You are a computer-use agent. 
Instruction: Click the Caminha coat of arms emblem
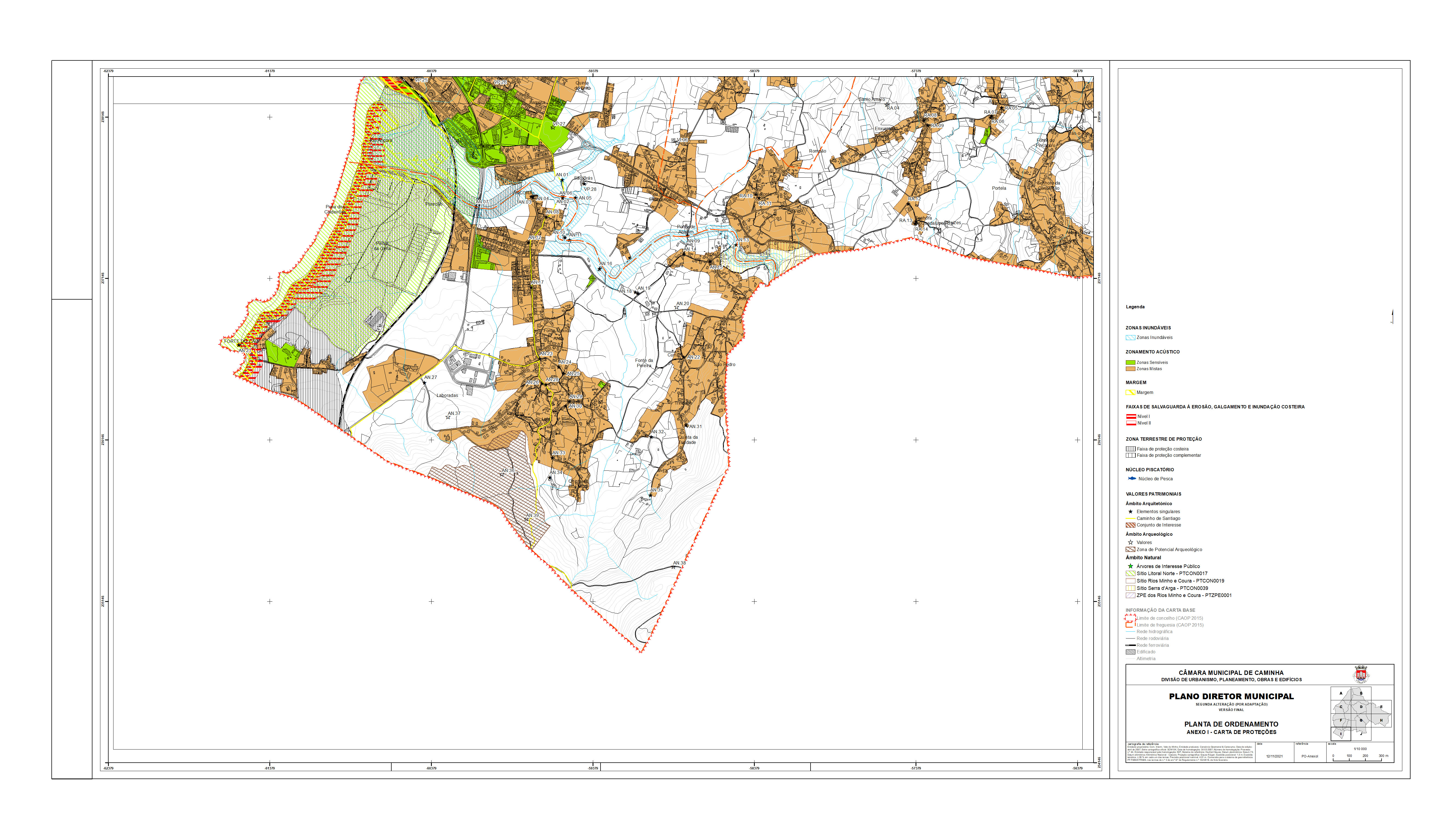point(1361,674)
